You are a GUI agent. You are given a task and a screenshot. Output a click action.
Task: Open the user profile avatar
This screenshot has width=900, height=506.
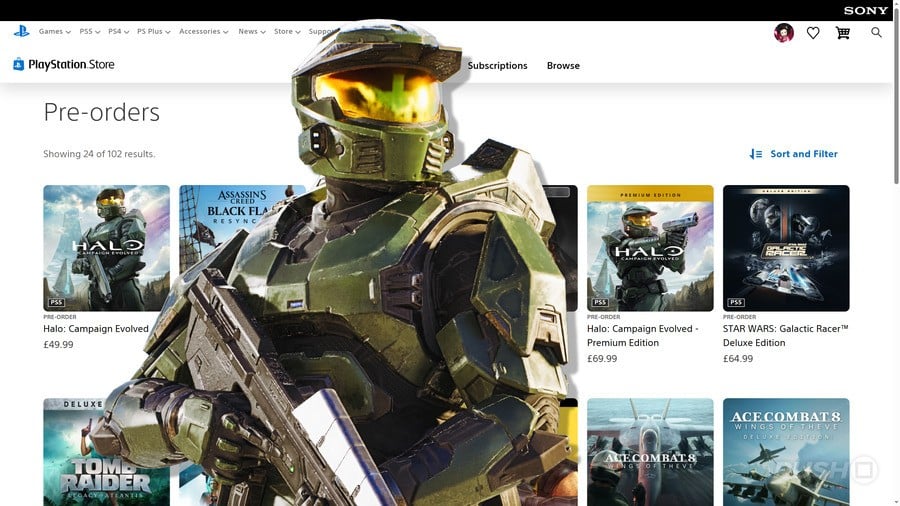click(783, 33)
